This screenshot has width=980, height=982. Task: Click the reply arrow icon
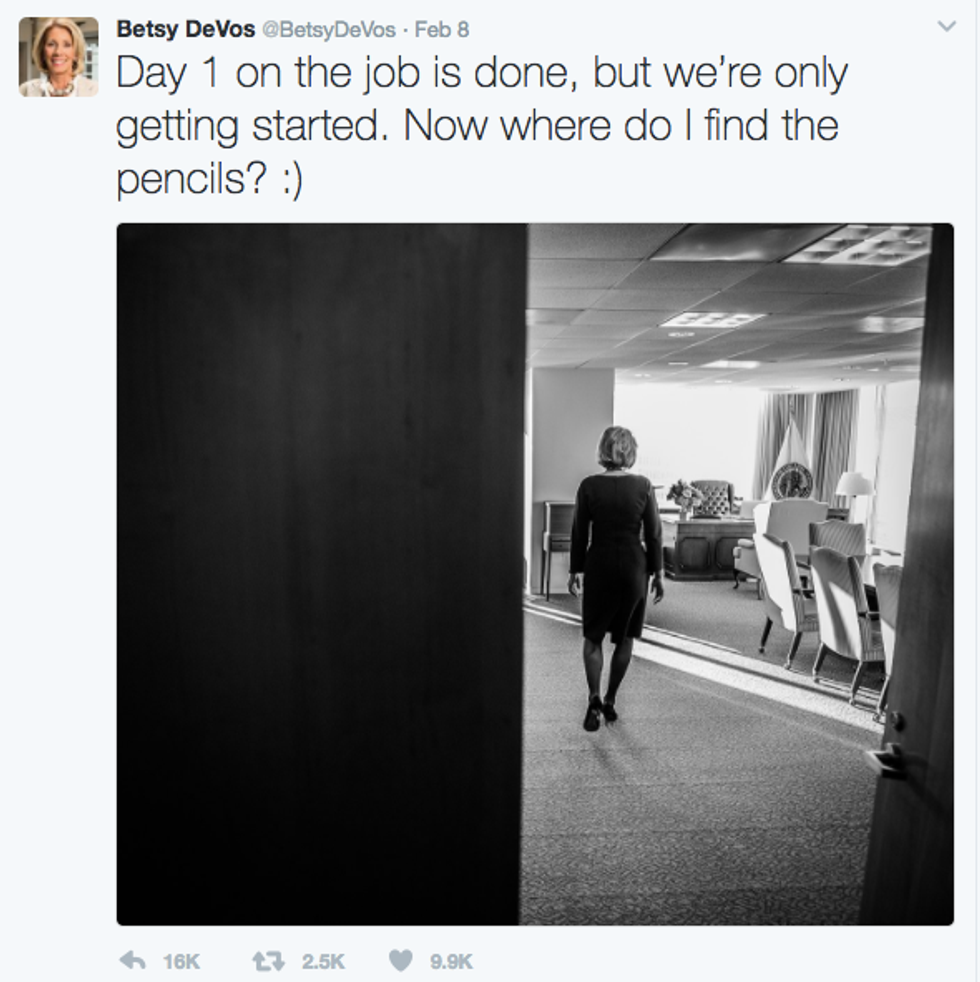pyautogui.click(x=133, y=961)
